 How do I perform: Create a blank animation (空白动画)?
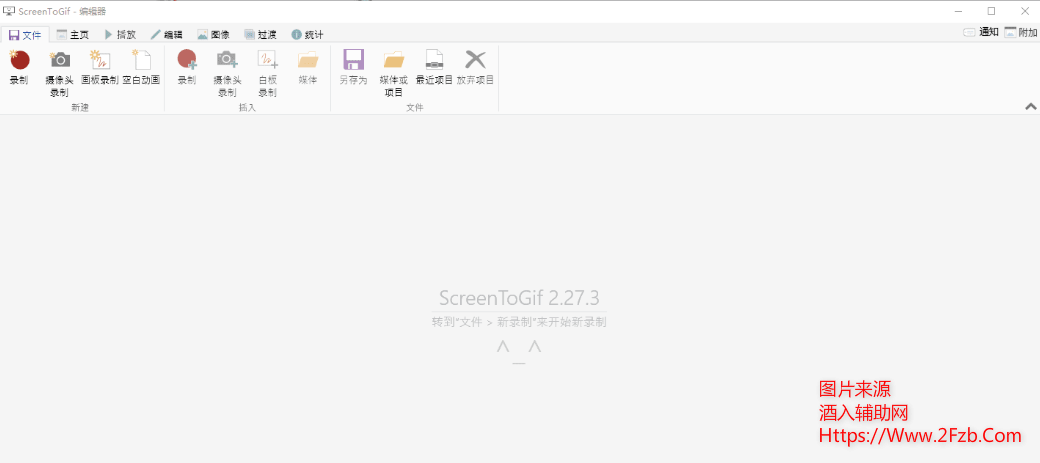tap(141, 67)
